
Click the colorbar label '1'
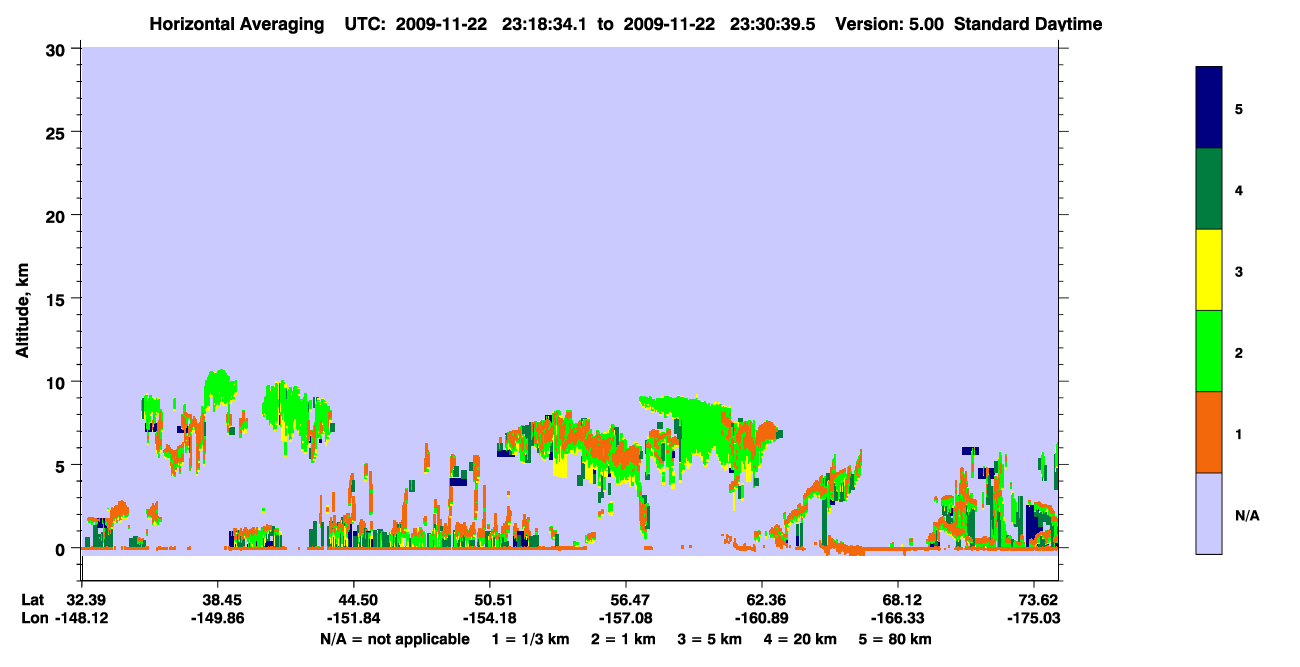(1239, 433)
